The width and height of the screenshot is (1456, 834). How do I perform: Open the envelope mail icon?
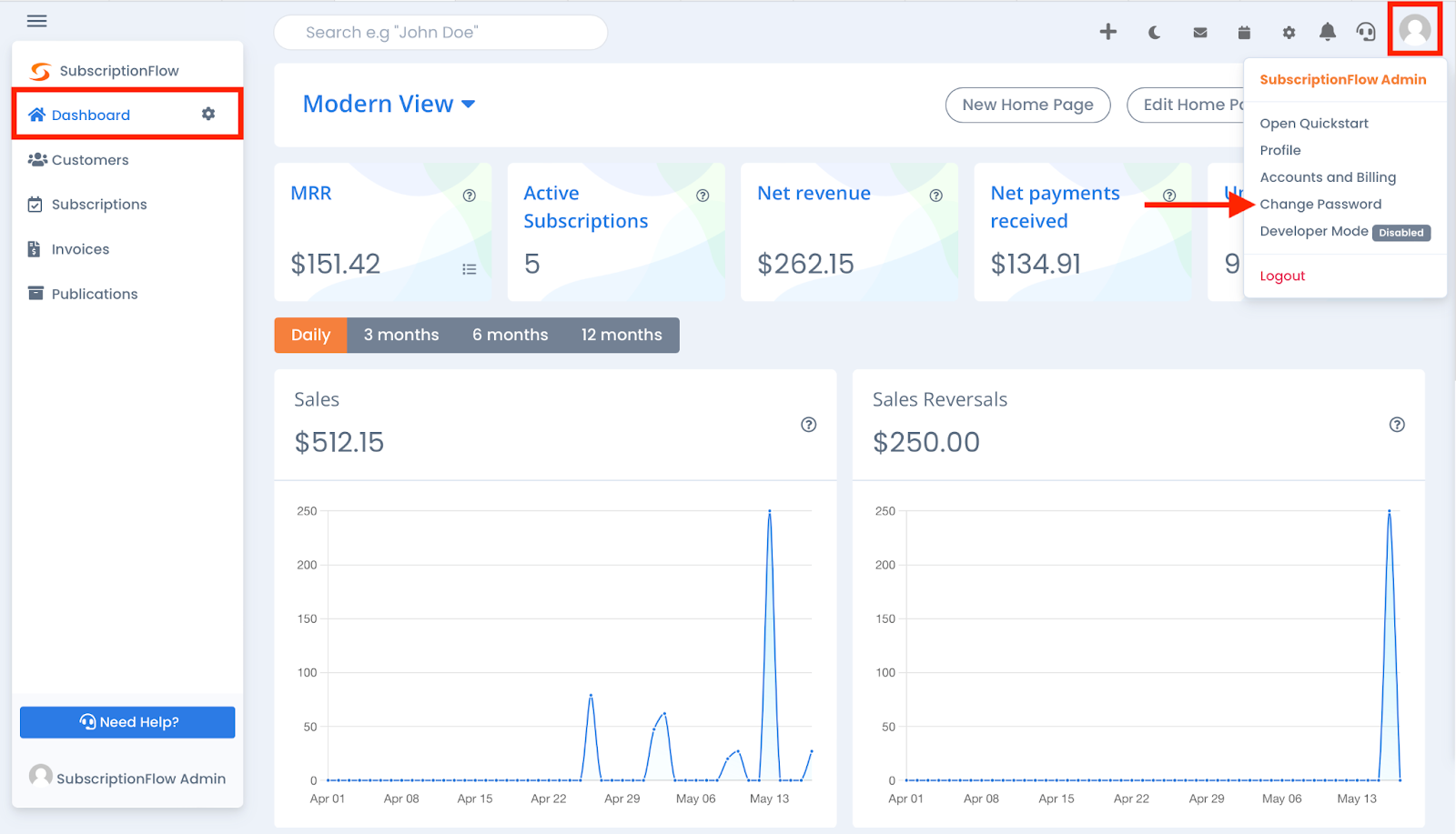pos(1200,33)
